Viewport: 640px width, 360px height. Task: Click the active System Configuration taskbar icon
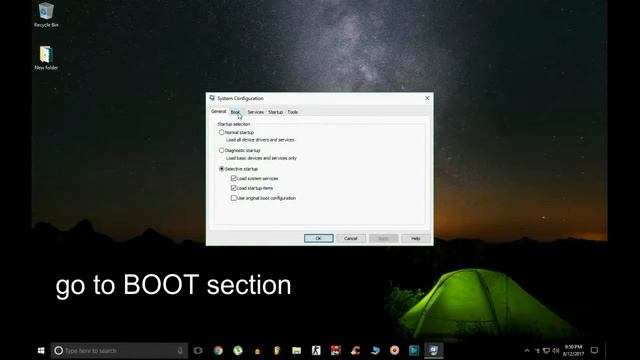click(x=433, y=351)
